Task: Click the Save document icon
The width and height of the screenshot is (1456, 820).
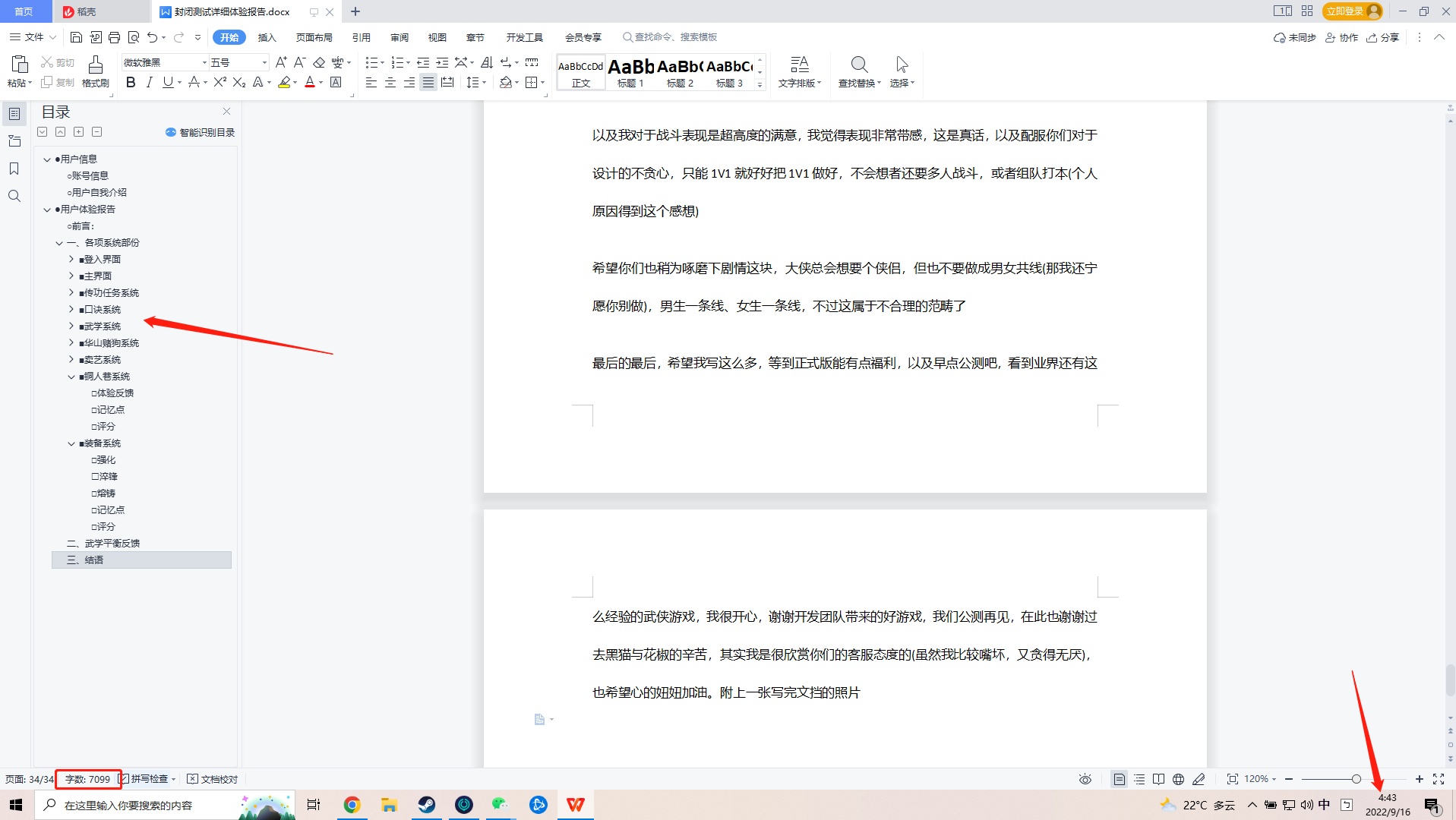Action: 76,37
